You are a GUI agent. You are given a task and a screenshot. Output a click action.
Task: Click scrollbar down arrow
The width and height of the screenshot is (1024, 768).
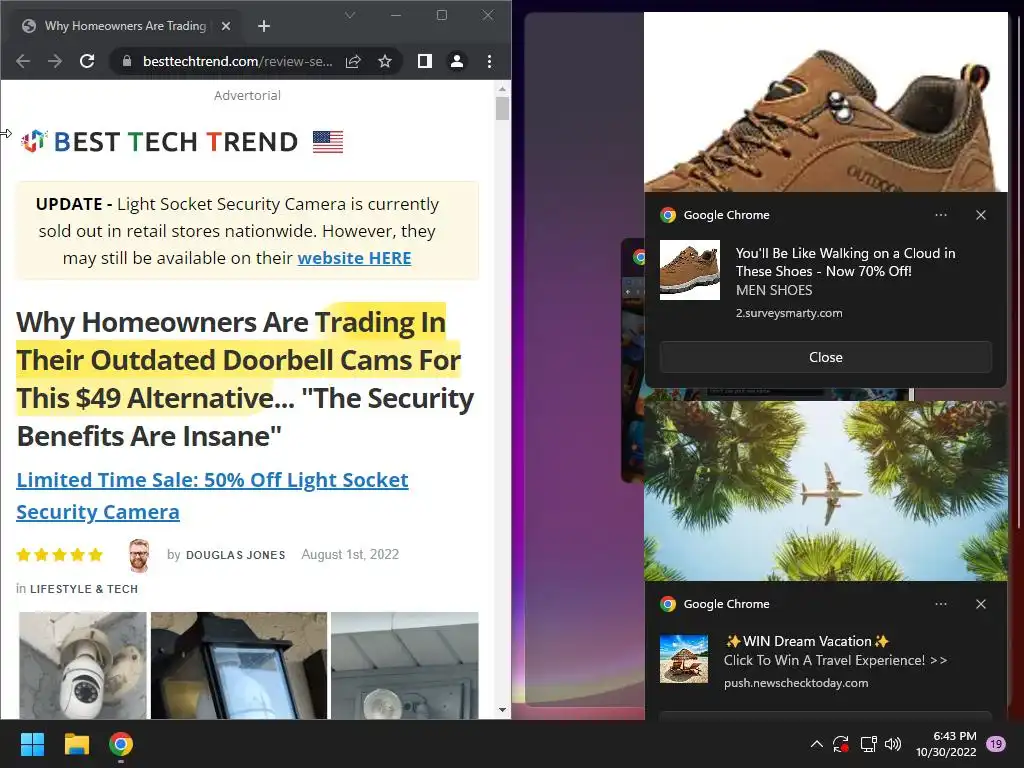(x=502, y=710)
